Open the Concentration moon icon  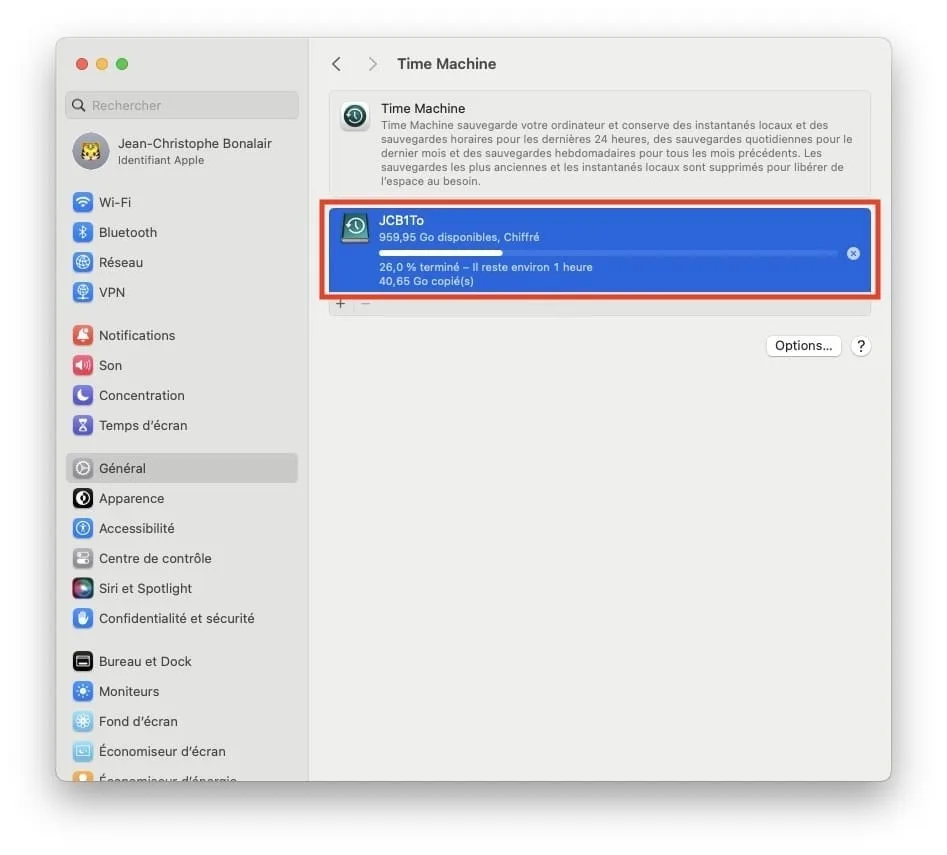(x=83, y=395)
